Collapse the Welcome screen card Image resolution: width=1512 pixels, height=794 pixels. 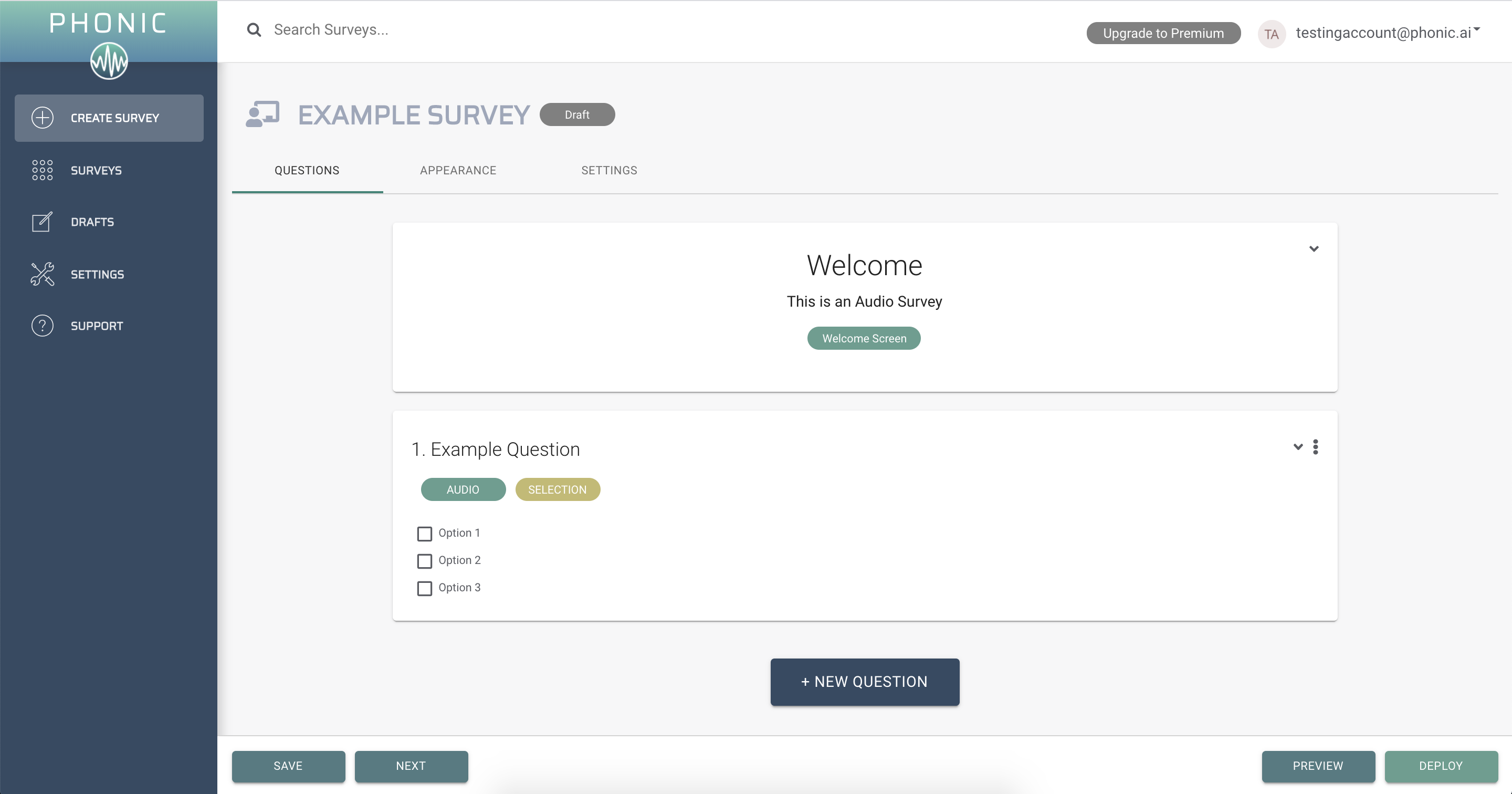(x=1314, y=248)
